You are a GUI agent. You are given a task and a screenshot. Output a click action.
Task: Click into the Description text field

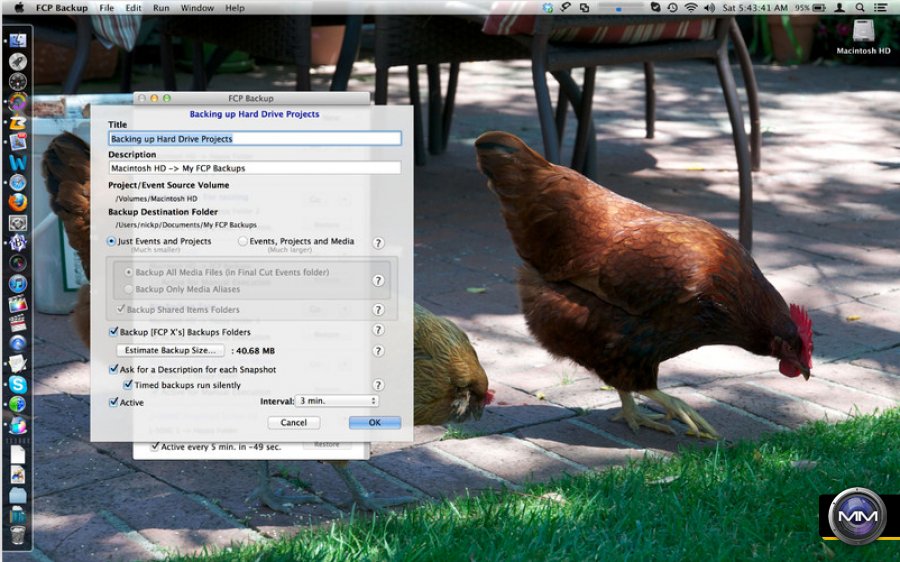click(254, 169)
